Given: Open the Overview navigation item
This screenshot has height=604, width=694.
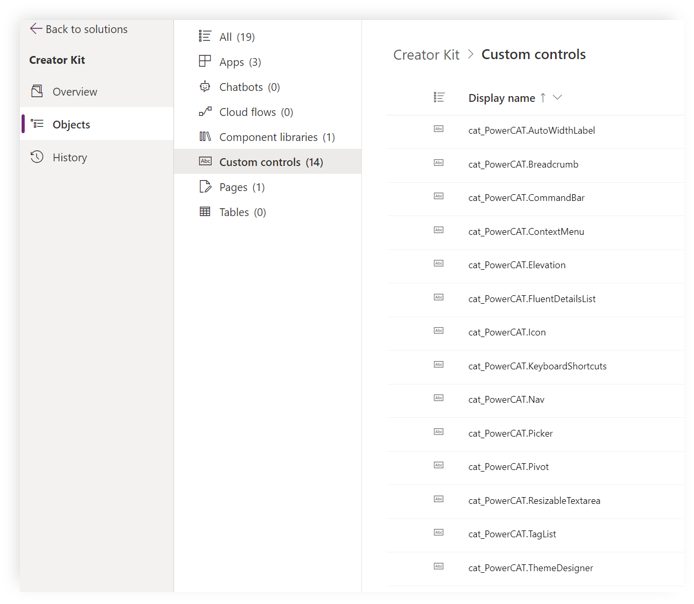Looking at the screenshot, I should pos(96,92).
